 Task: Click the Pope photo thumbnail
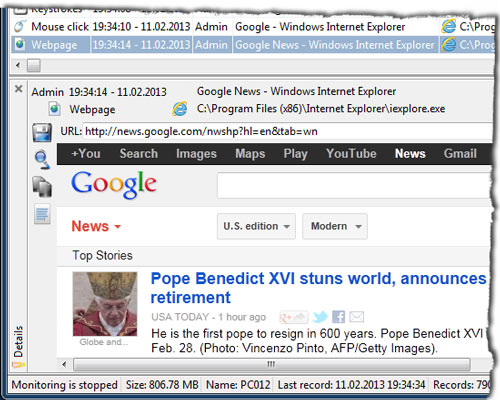(x=105, y=304)
